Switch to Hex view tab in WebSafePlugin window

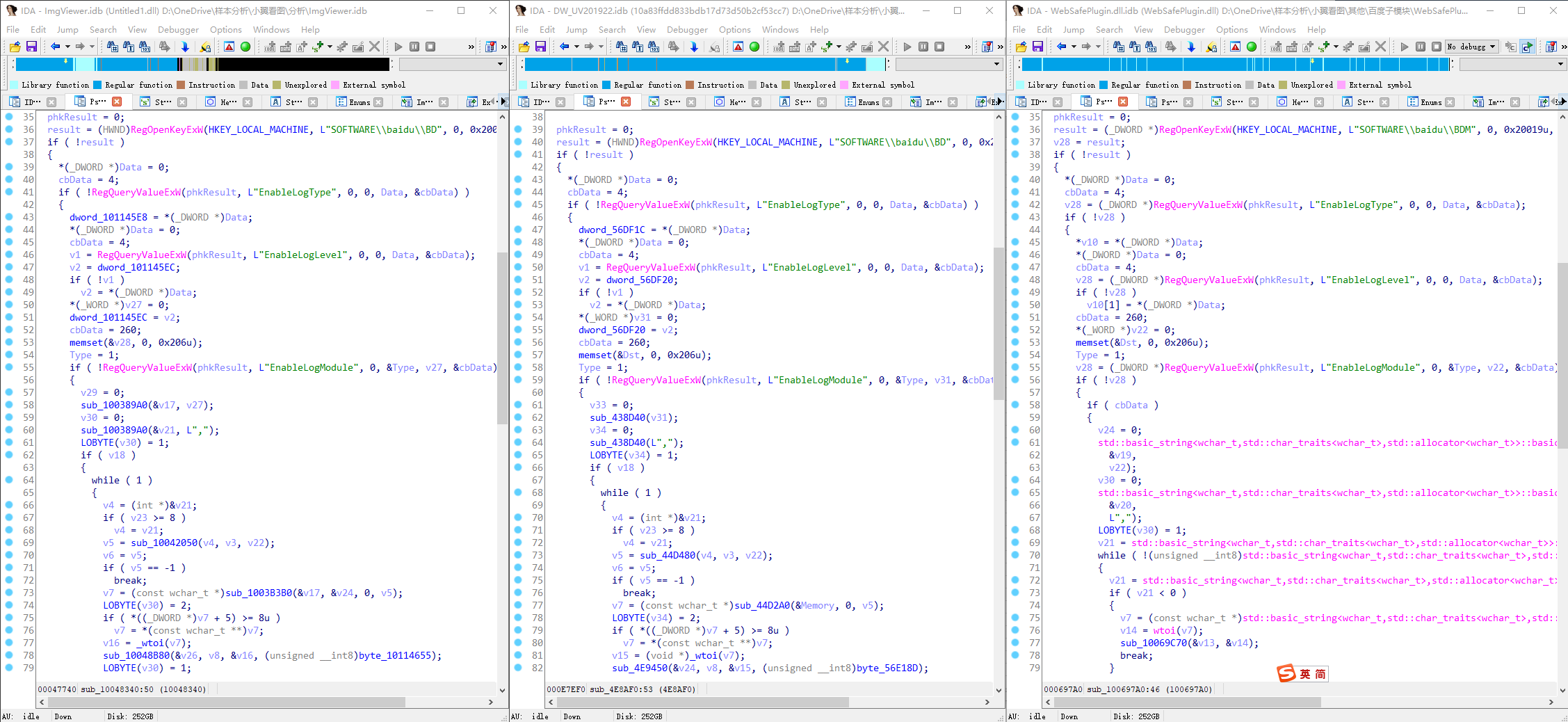[x=1299, y=102]
